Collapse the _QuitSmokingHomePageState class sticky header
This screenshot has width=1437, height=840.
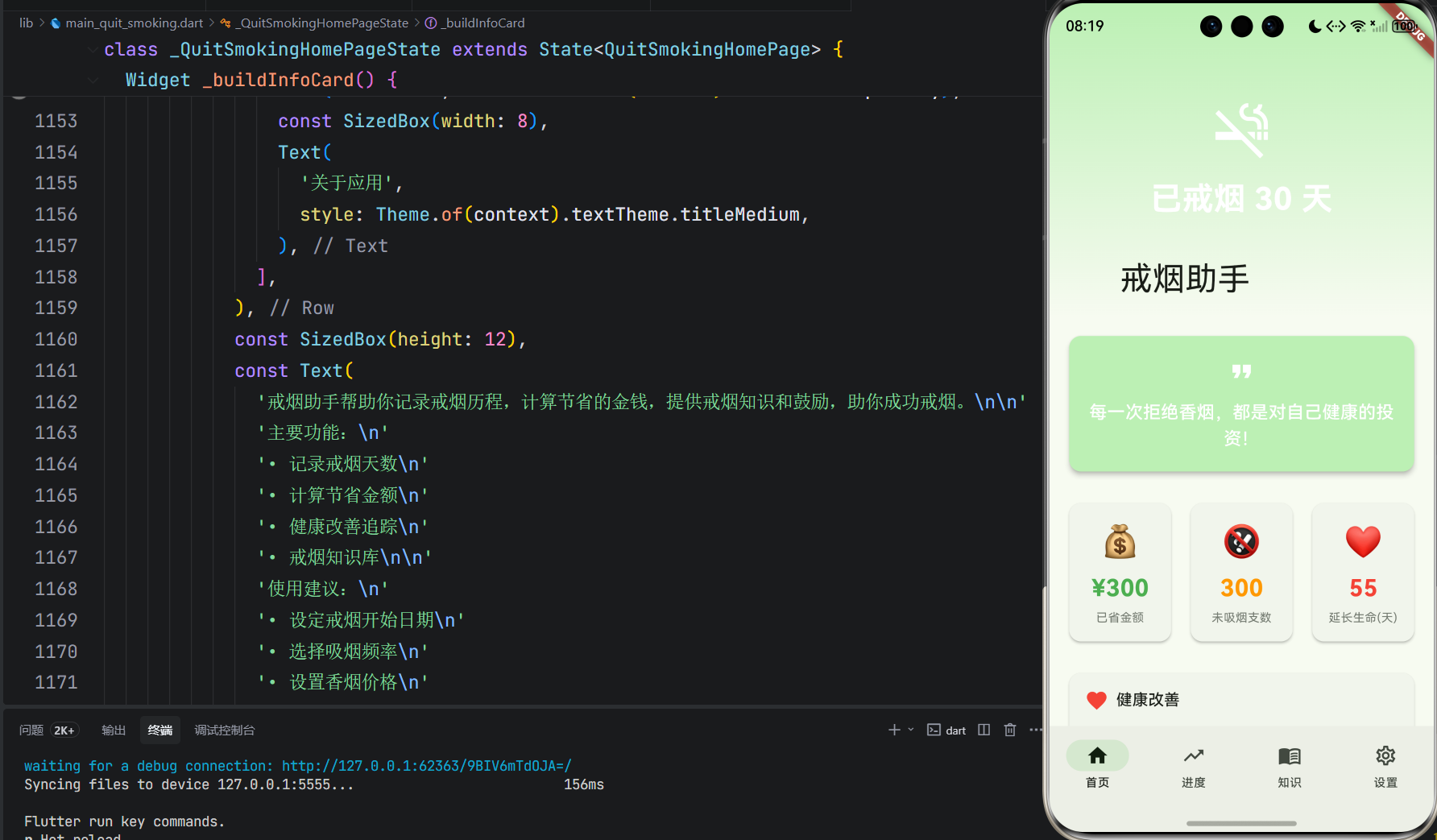[93, 49]
